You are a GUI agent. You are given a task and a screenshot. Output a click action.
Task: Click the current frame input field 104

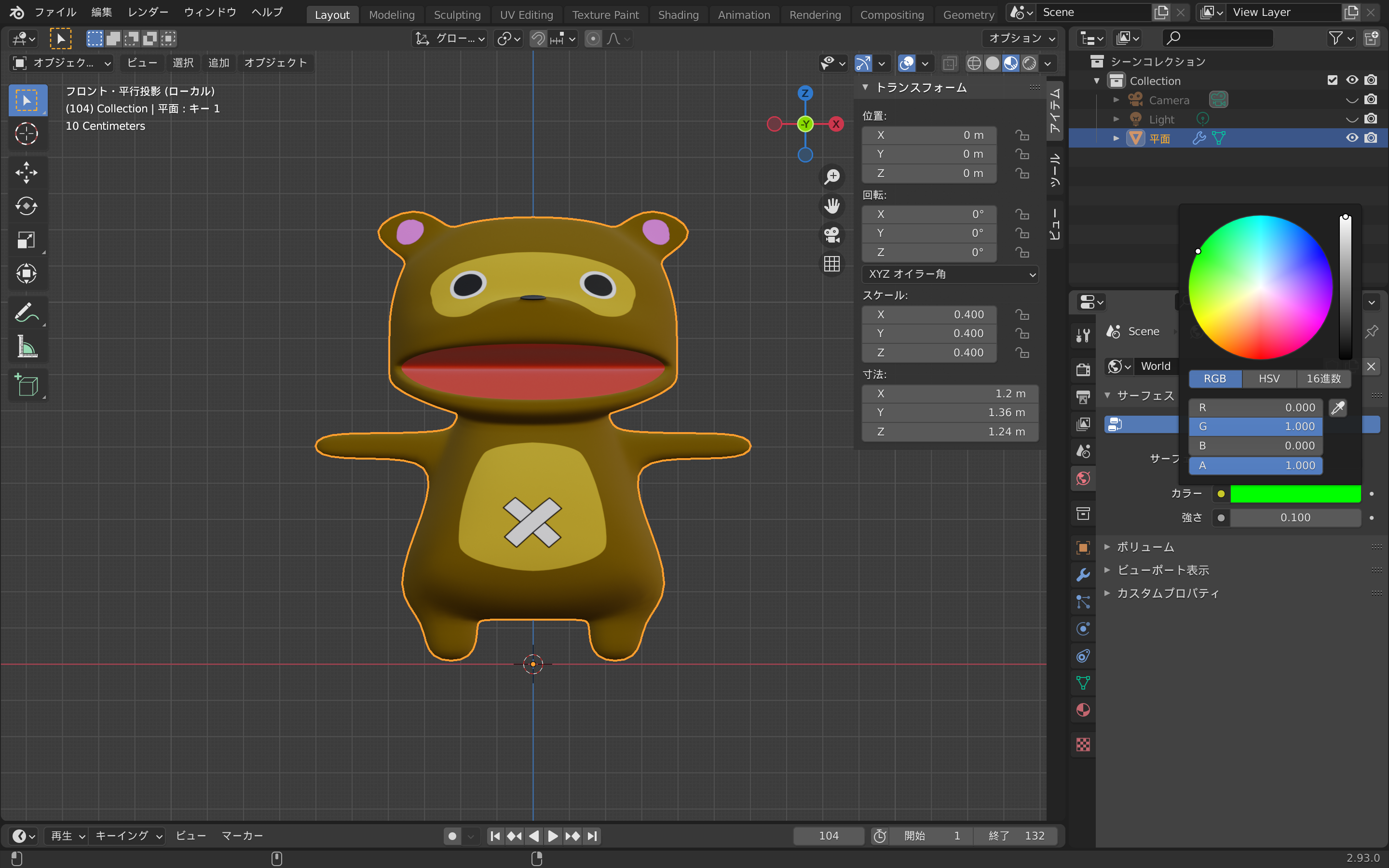click(830, 836)
